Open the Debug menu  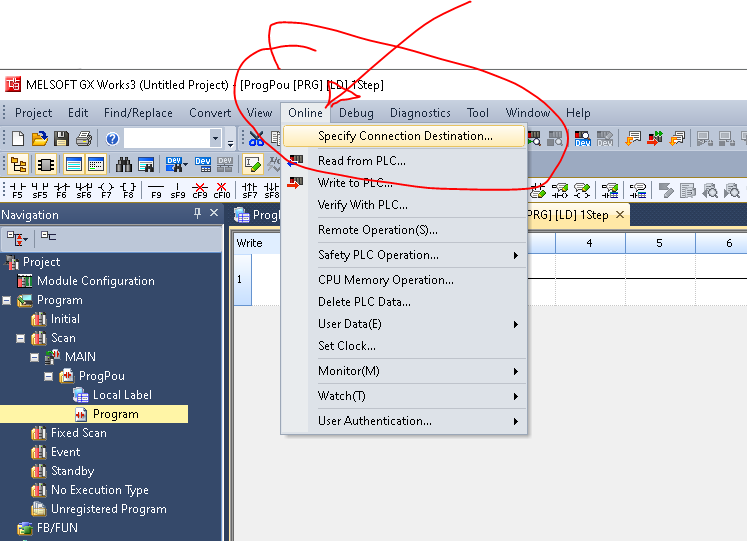coord(356,113)
